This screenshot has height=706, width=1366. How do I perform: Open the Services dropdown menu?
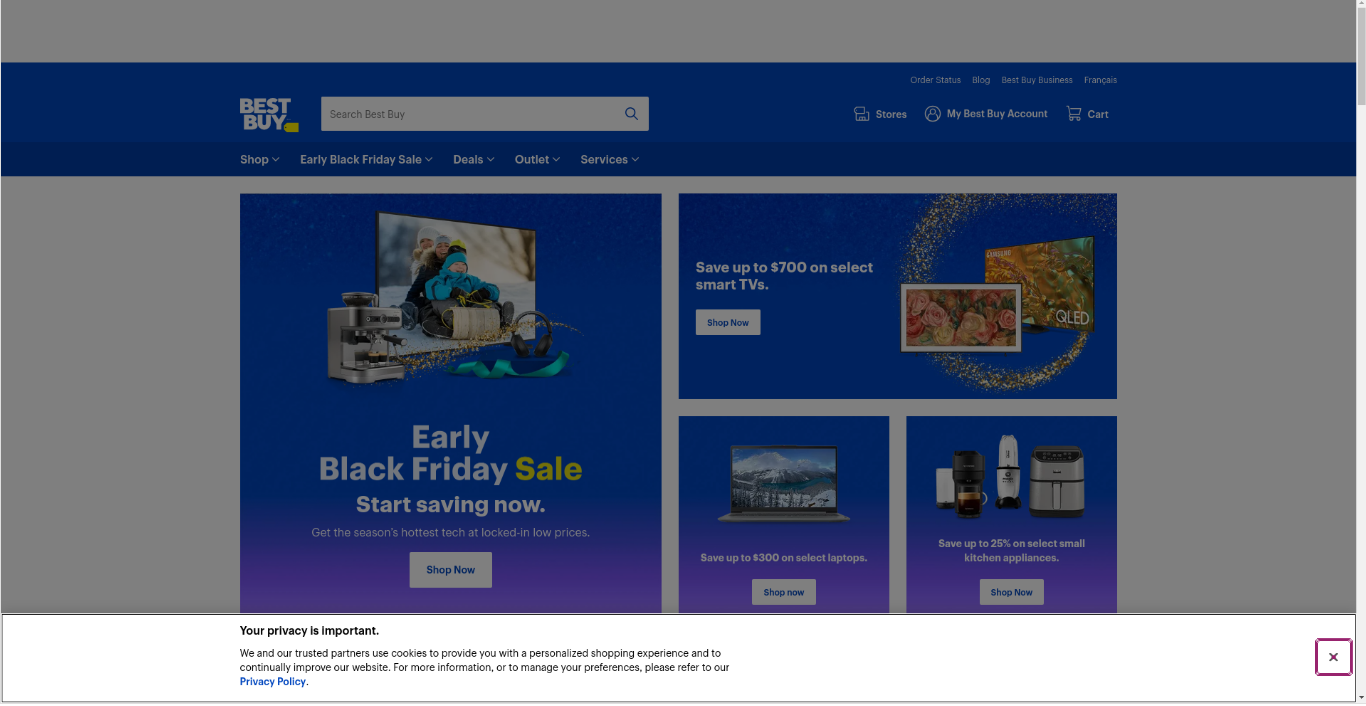point(609,160)
